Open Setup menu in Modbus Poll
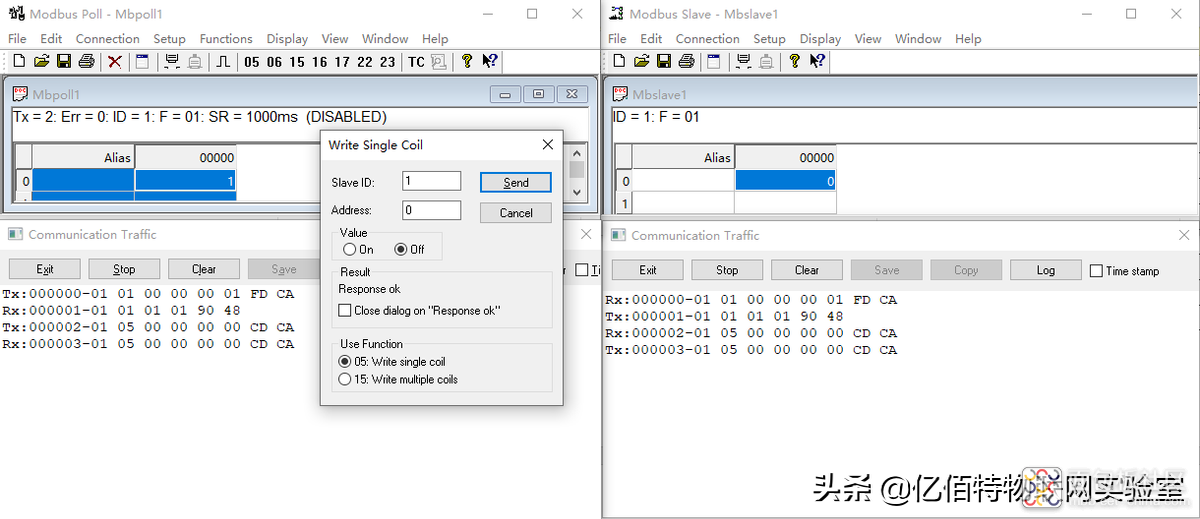1200x519 pixels. tap(170, 39)
